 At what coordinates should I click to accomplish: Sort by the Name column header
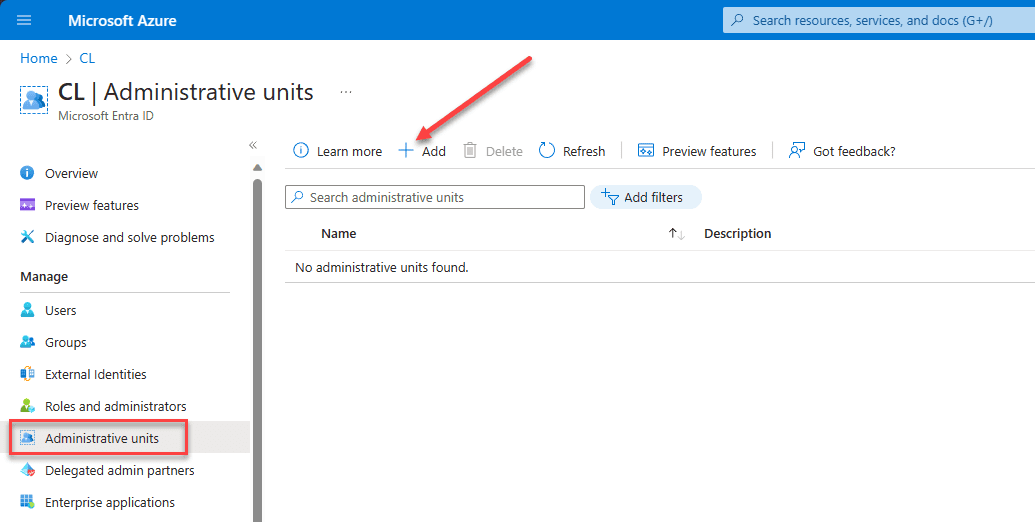(x=339, y=234)
